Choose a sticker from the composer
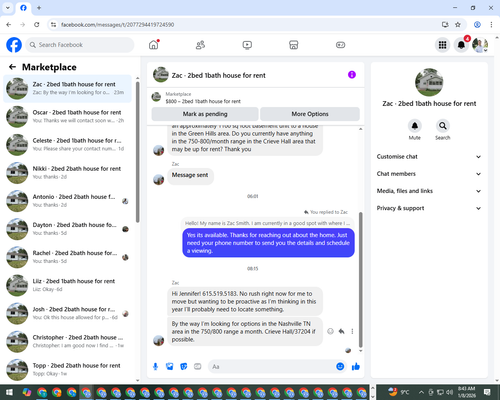Viewport: 500px width, 400px height. (x=184, y=367)
